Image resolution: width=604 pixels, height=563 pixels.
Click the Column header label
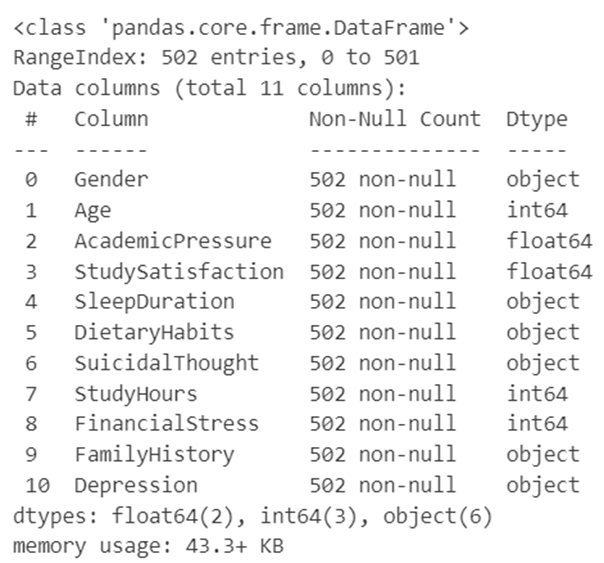click(111, 119)
